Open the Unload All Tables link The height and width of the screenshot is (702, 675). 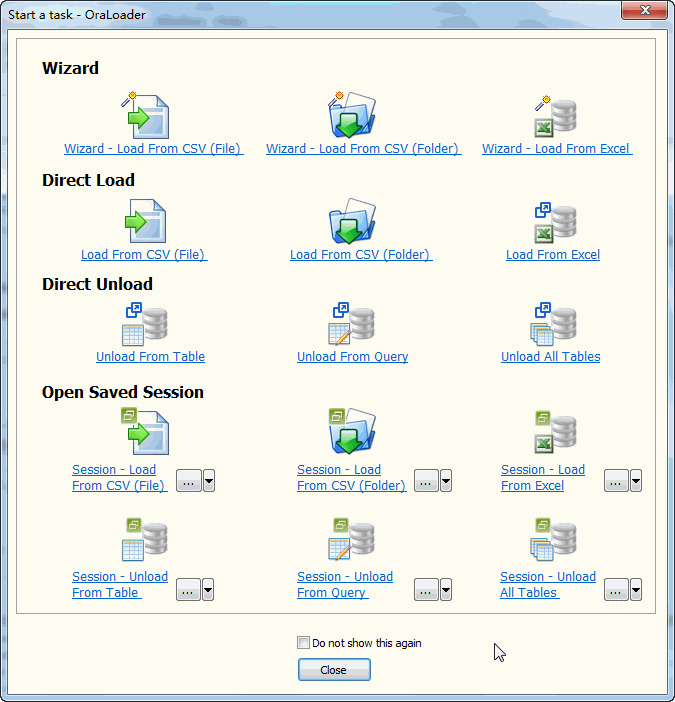[x=551, y=357]
